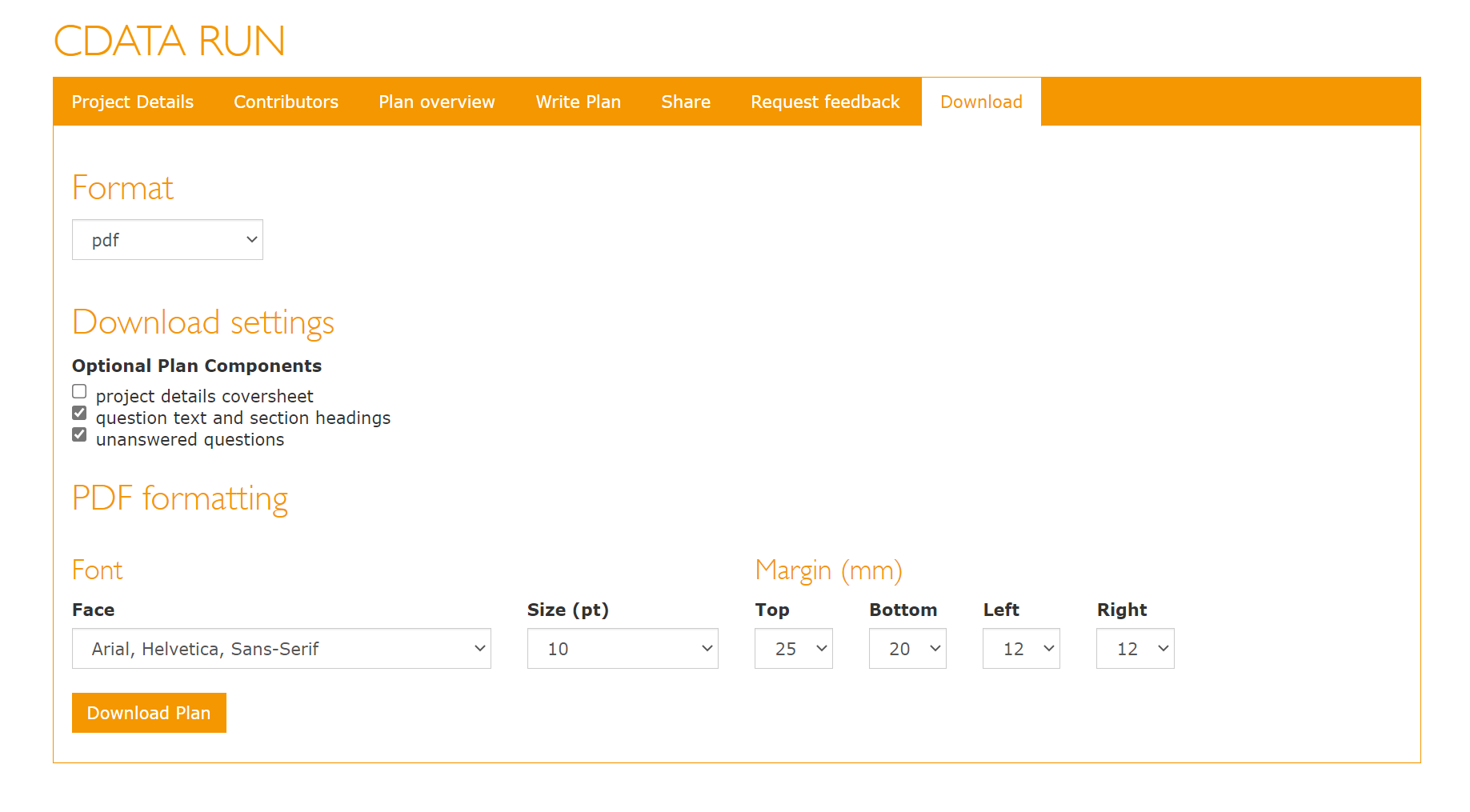Open the Project Details tab

point(133,102)
